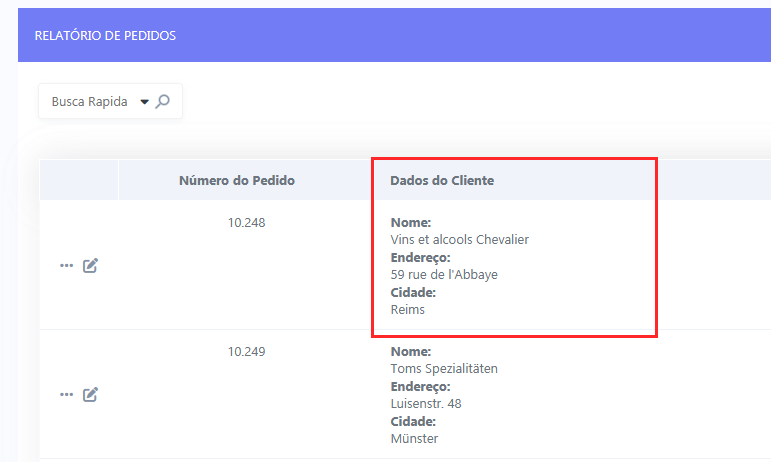
Task: Click Nome label in first order row
Action: [411, 223]
